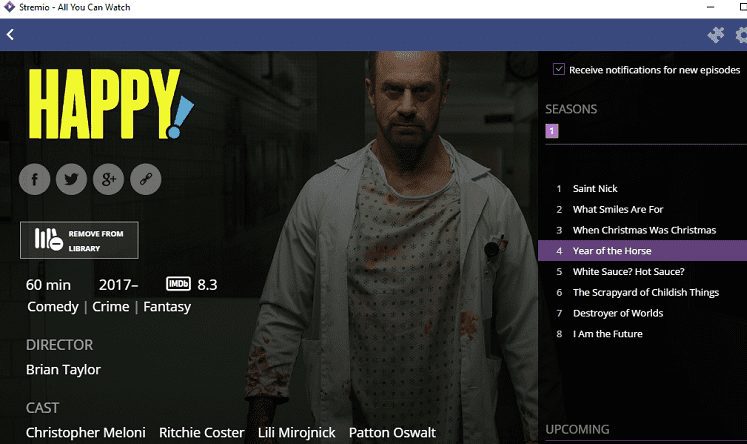Open the add-ons puzzle icon
Screen dimensions: 747x444
716,34
